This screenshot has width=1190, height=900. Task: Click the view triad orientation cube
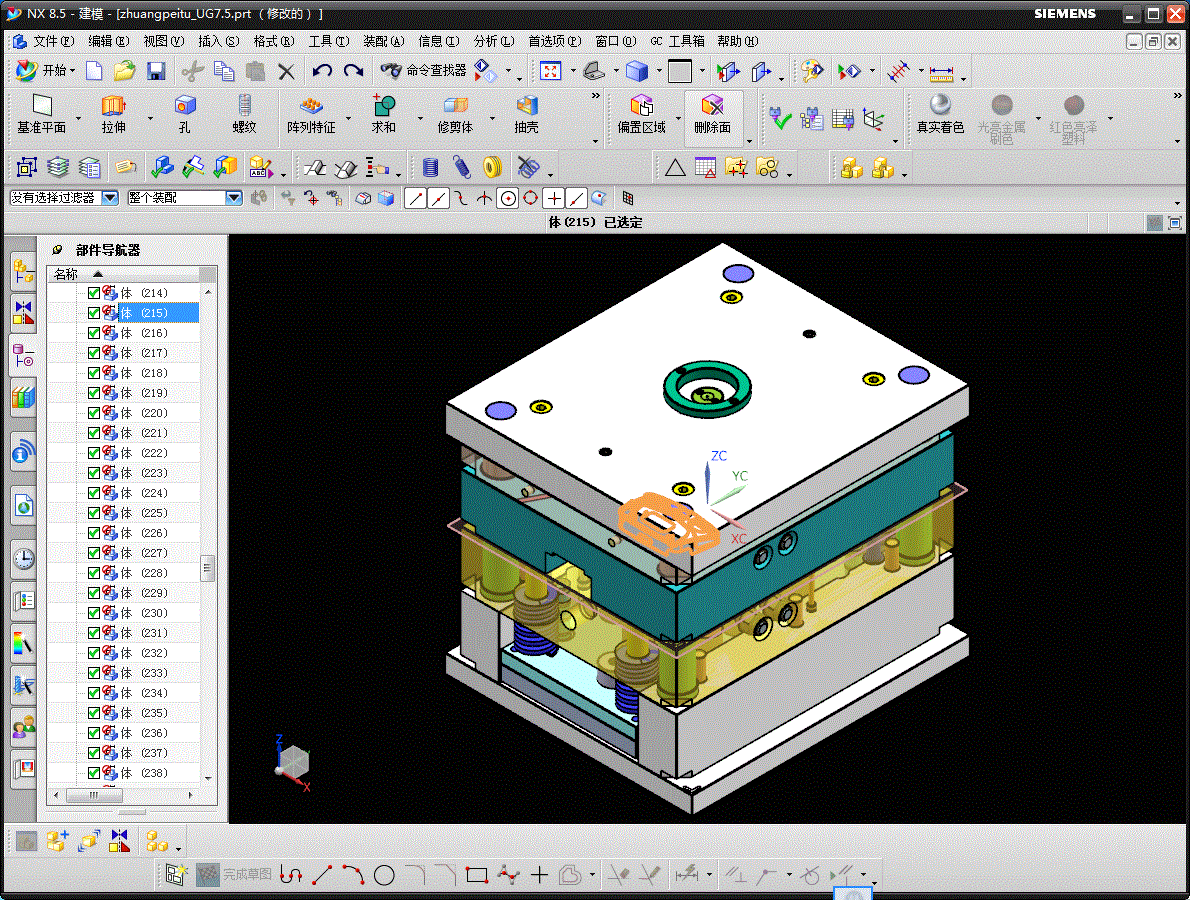click(293, 761)
